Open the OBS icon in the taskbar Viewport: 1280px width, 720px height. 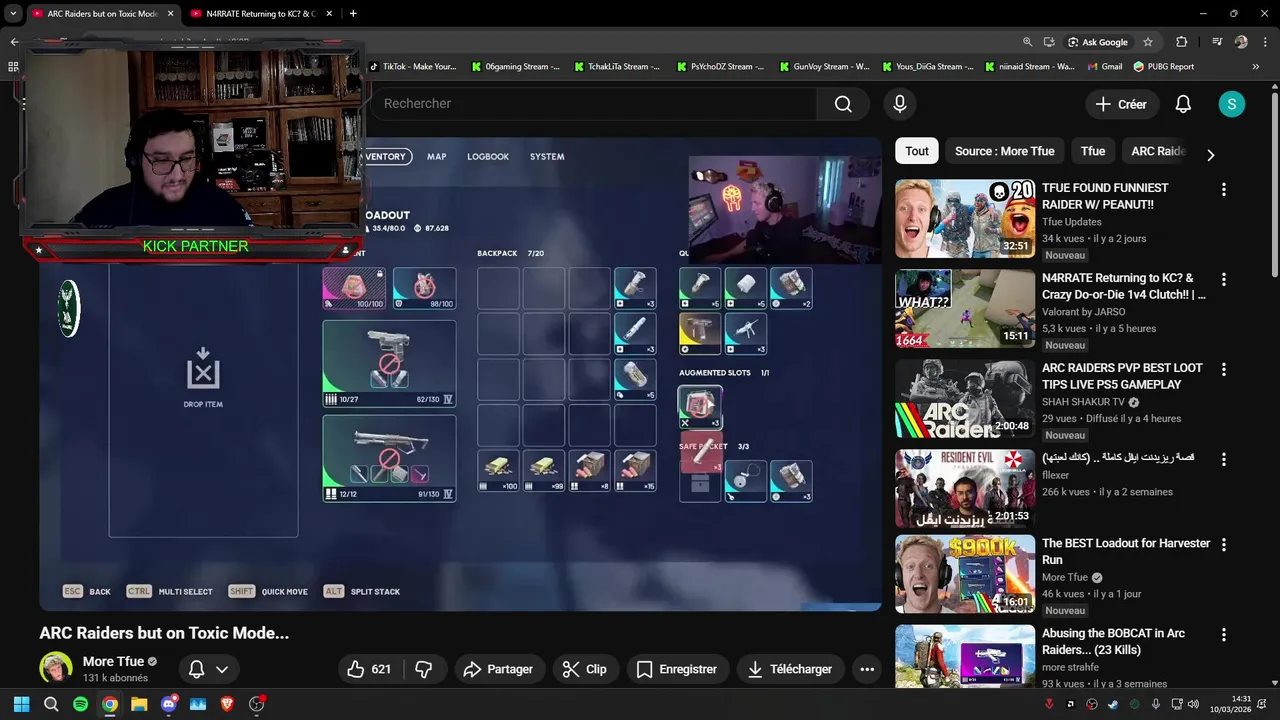pyautogui.click(x=257, y=704)
